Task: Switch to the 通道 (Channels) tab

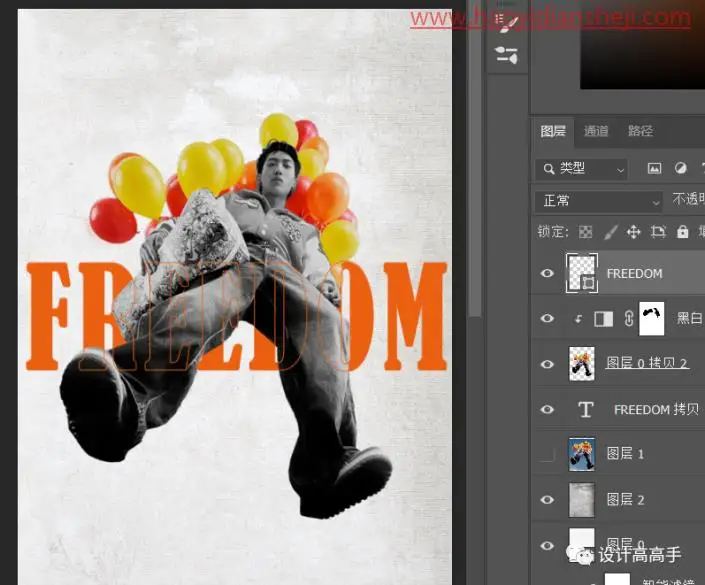Action: click(596, 131)
